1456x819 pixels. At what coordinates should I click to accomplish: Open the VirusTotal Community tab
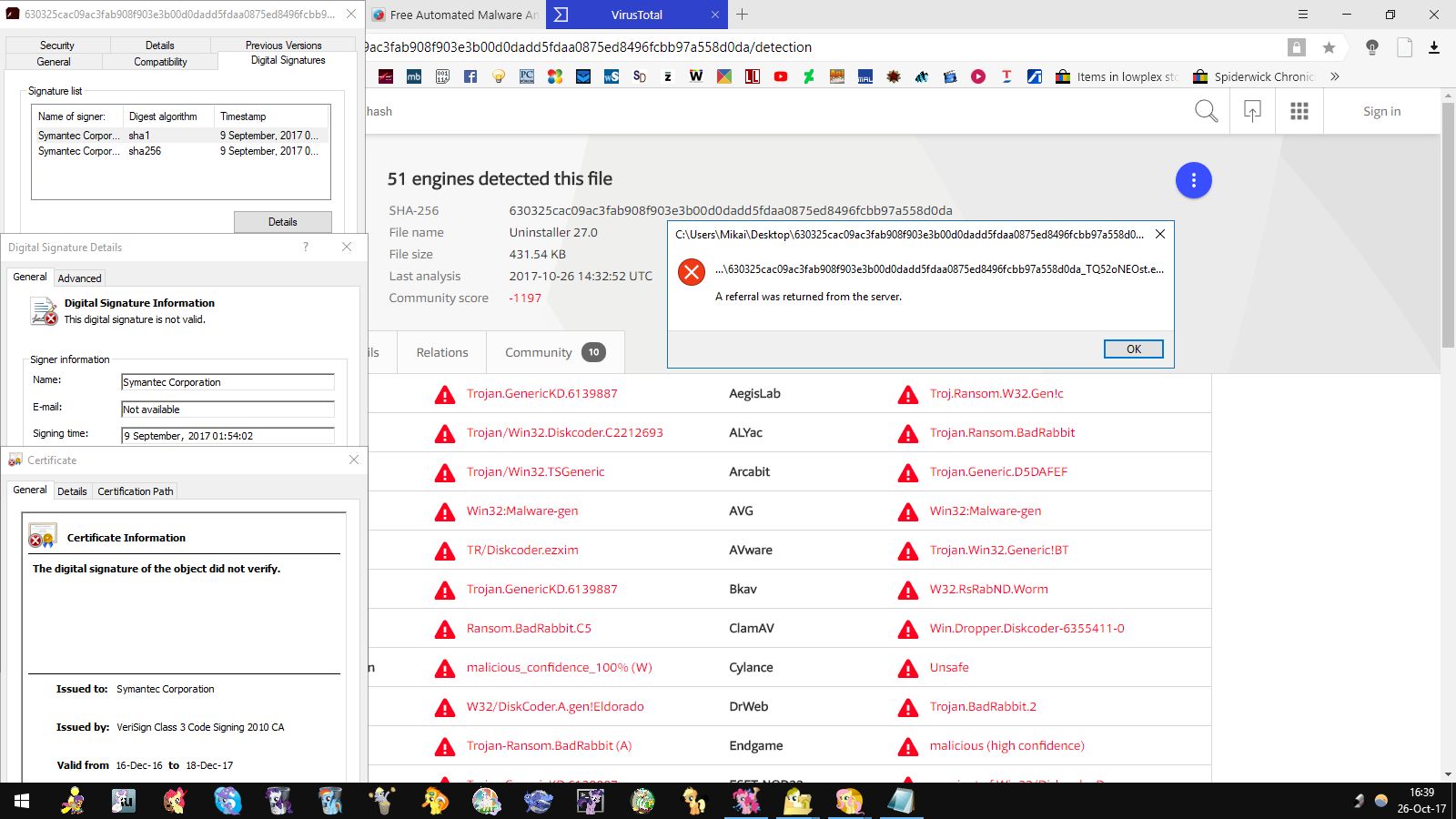(x=555, y=352)
